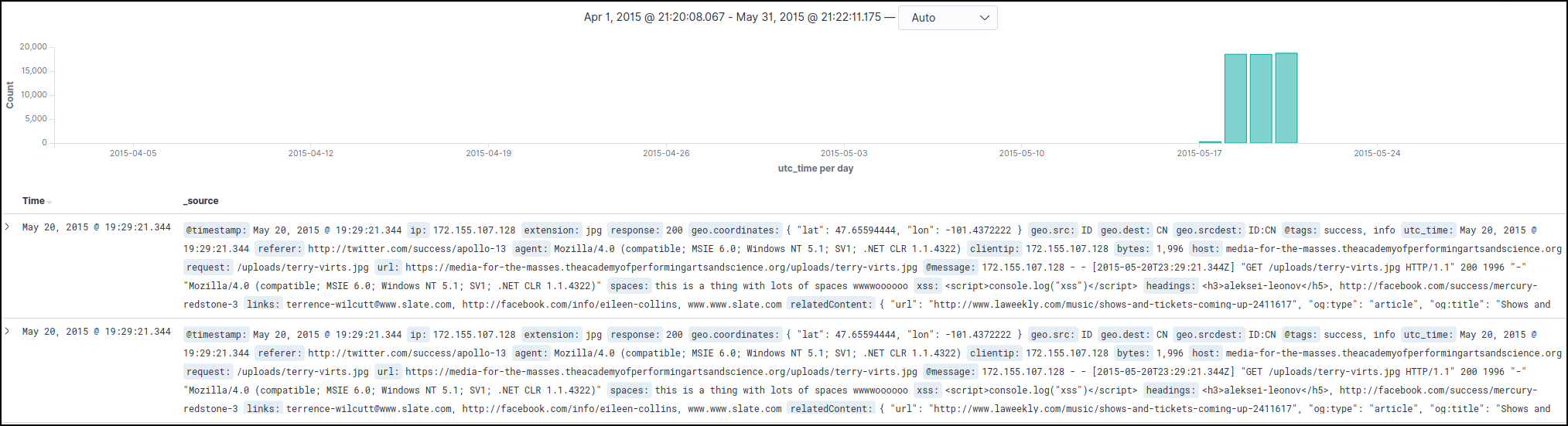Click the _source column header
The height and width of the screenshot is (426, 1568).
click(x=201, y=201)
